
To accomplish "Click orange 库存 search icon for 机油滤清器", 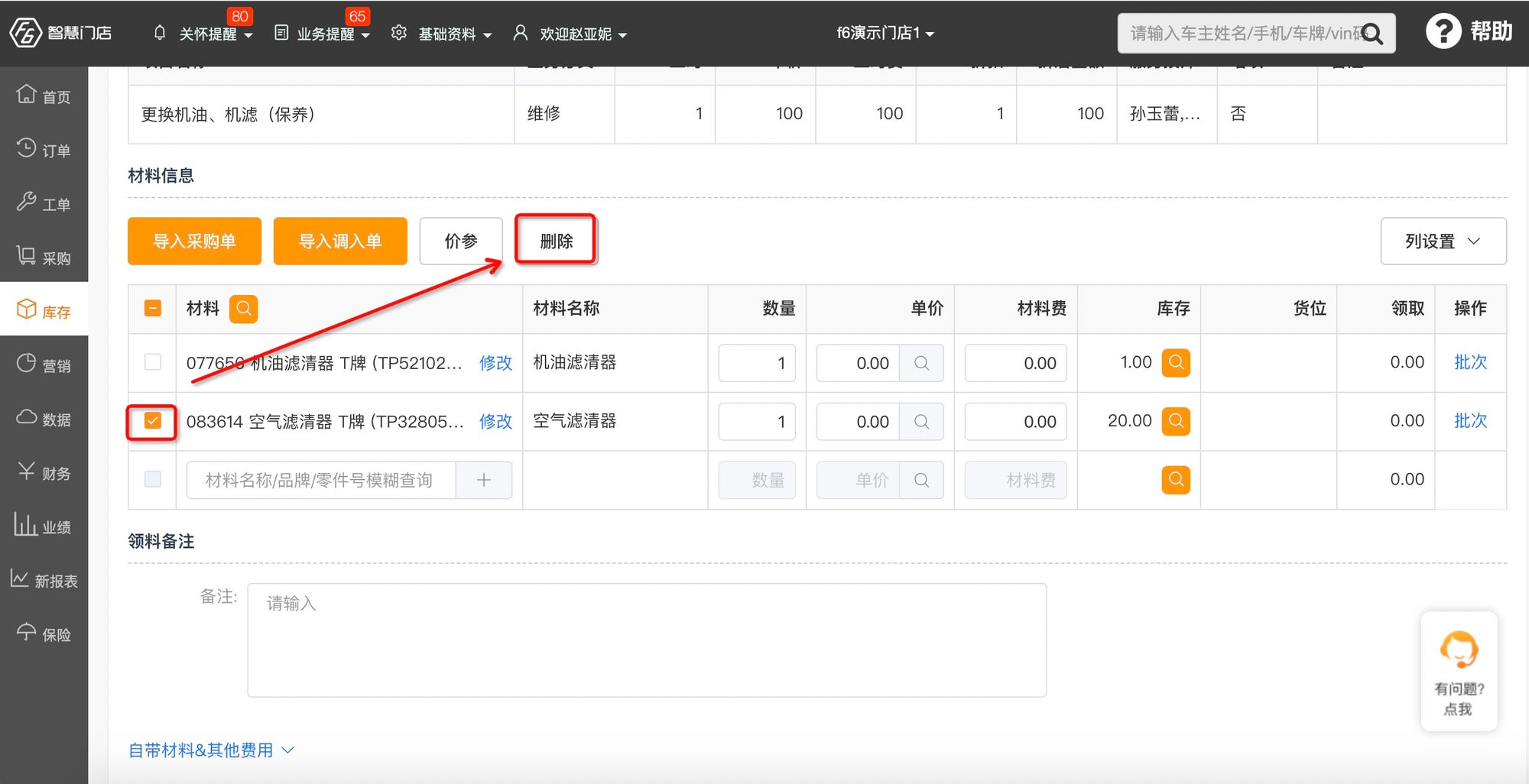I will coord(1176,362).
